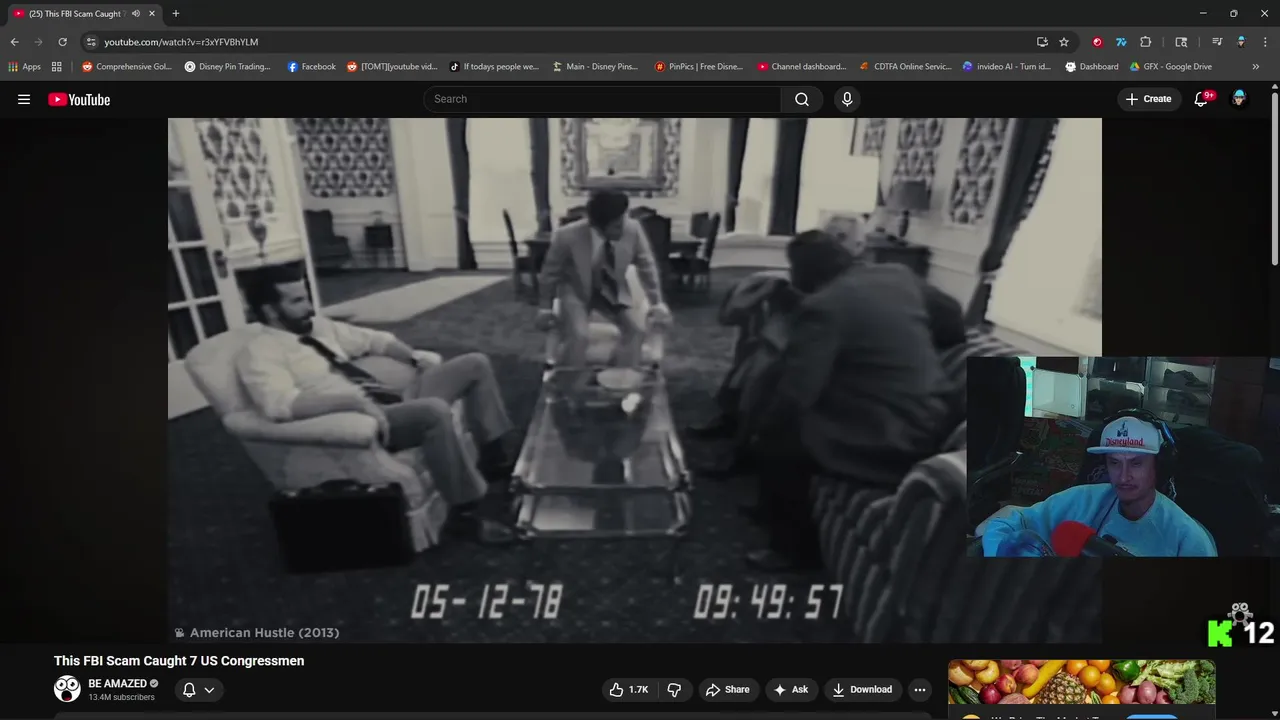This screenshot has height=720, width=1280.
Task: Open Channel dashboard bookmark
Action: tap(802, 67)
